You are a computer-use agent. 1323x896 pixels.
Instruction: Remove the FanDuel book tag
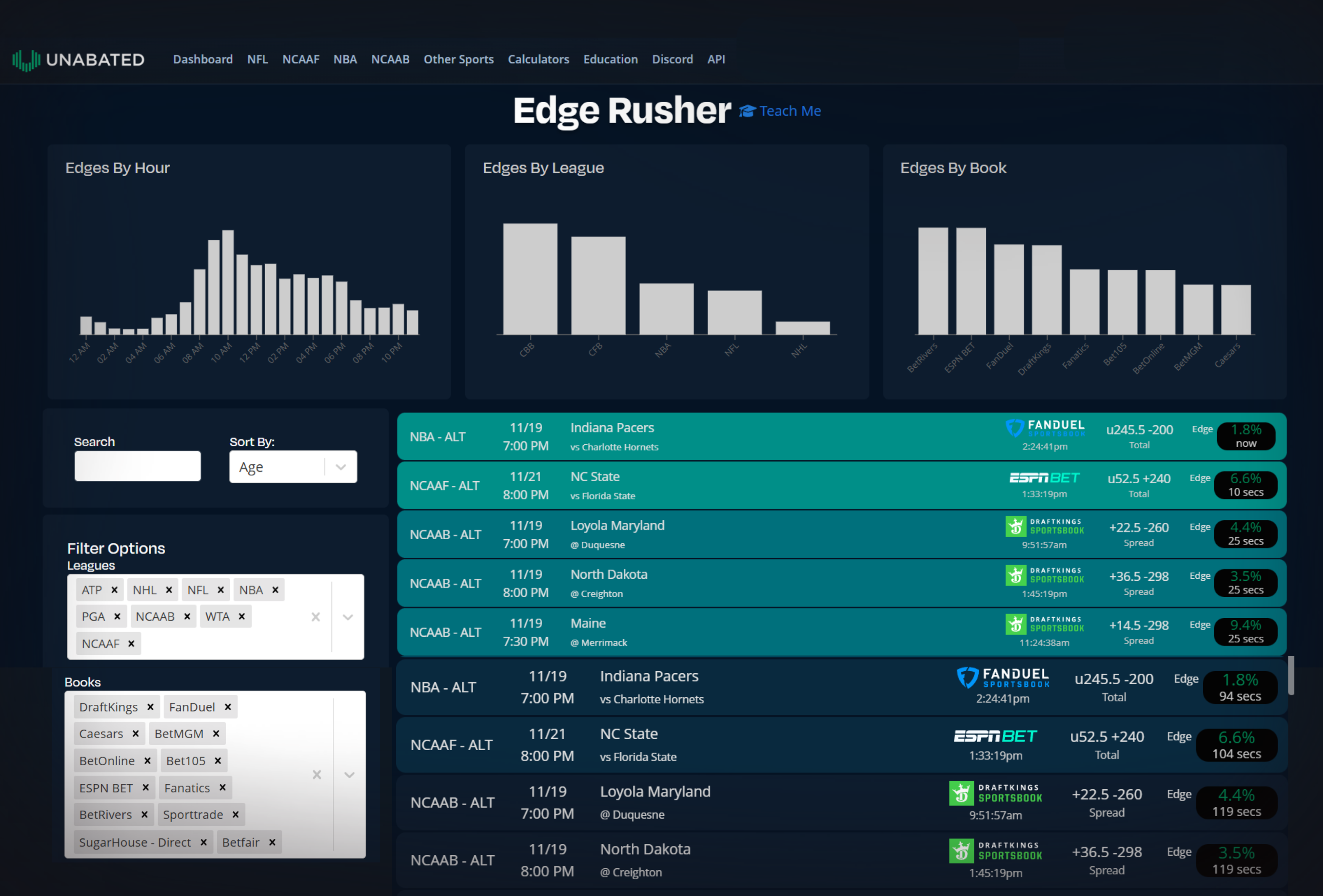pyautogui.click(x=228, y=706)
